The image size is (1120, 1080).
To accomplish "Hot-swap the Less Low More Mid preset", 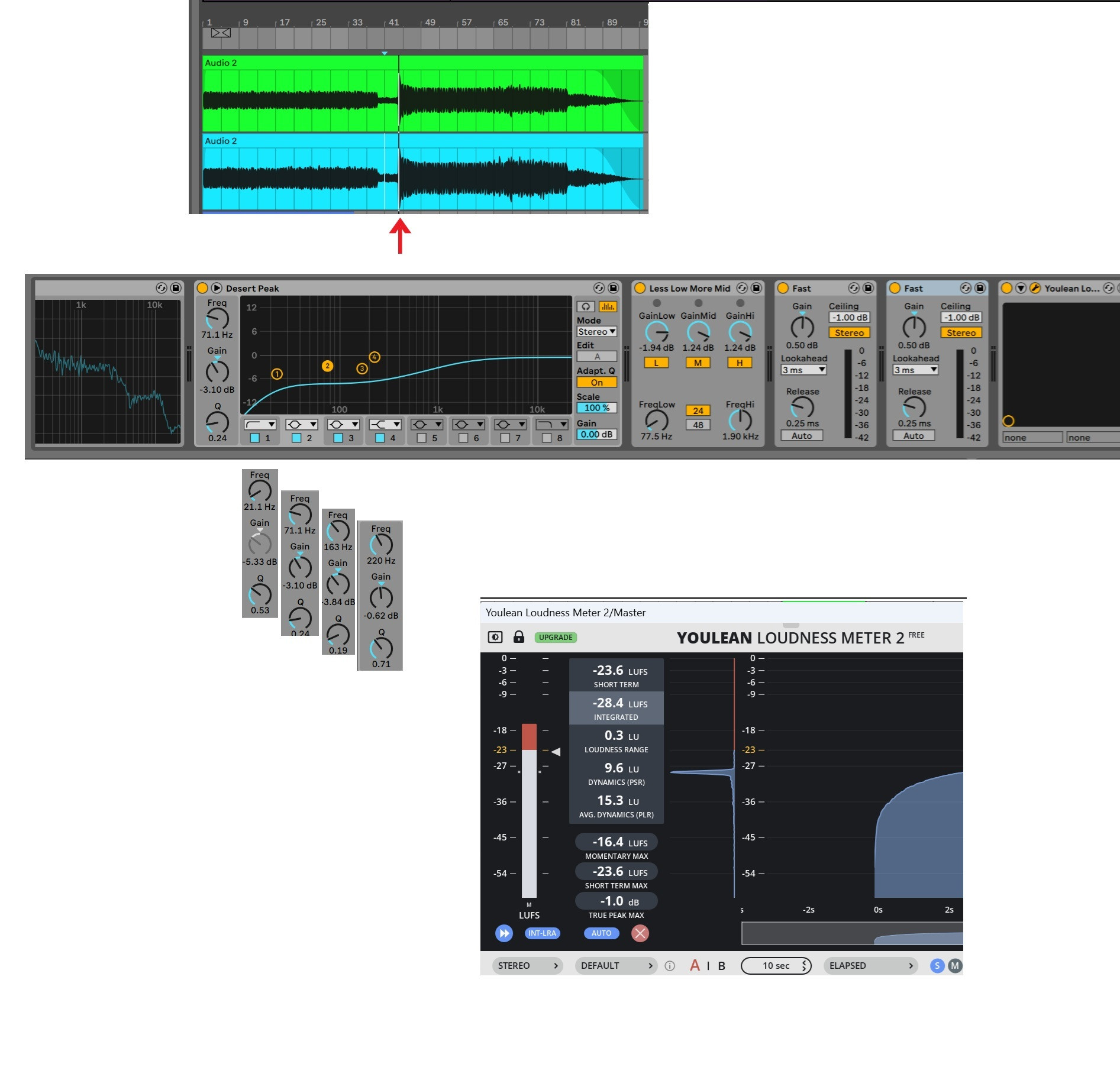I will click(741, 288).
